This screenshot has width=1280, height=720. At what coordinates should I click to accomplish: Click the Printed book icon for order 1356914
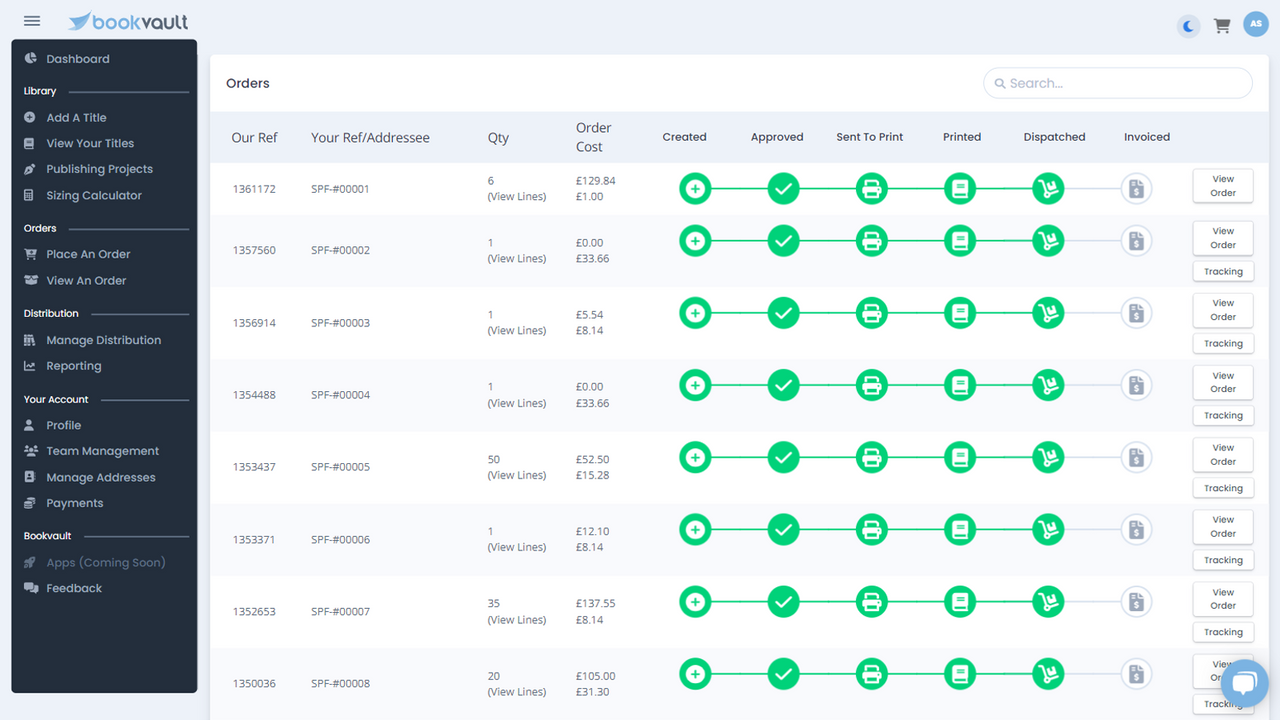point(959,312)
